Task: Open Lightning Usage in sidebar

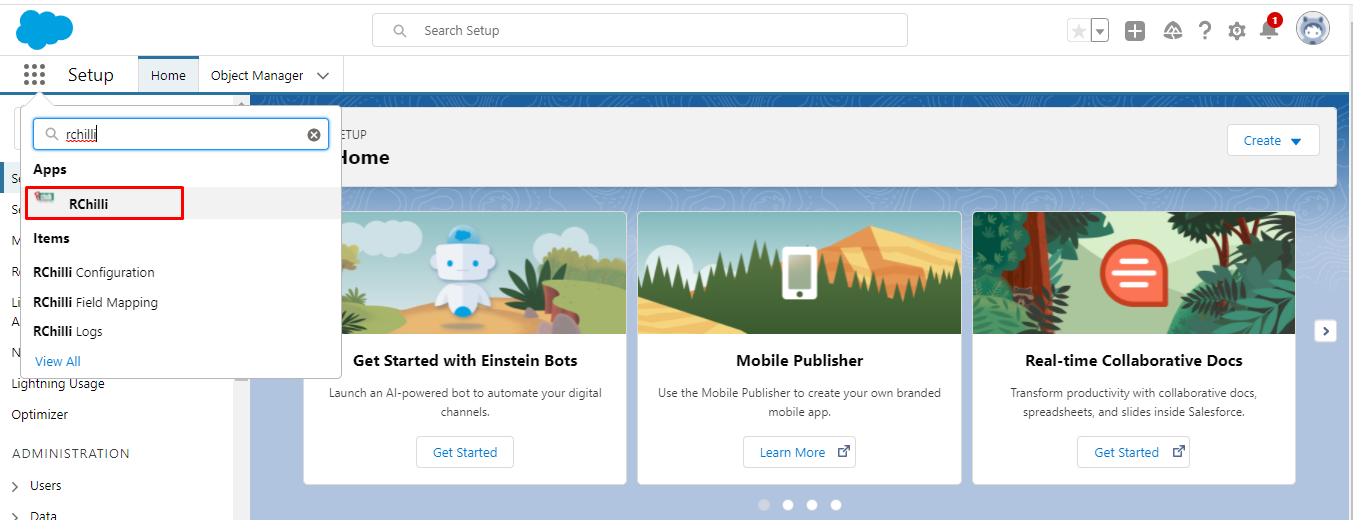Action: coord(58,383)
